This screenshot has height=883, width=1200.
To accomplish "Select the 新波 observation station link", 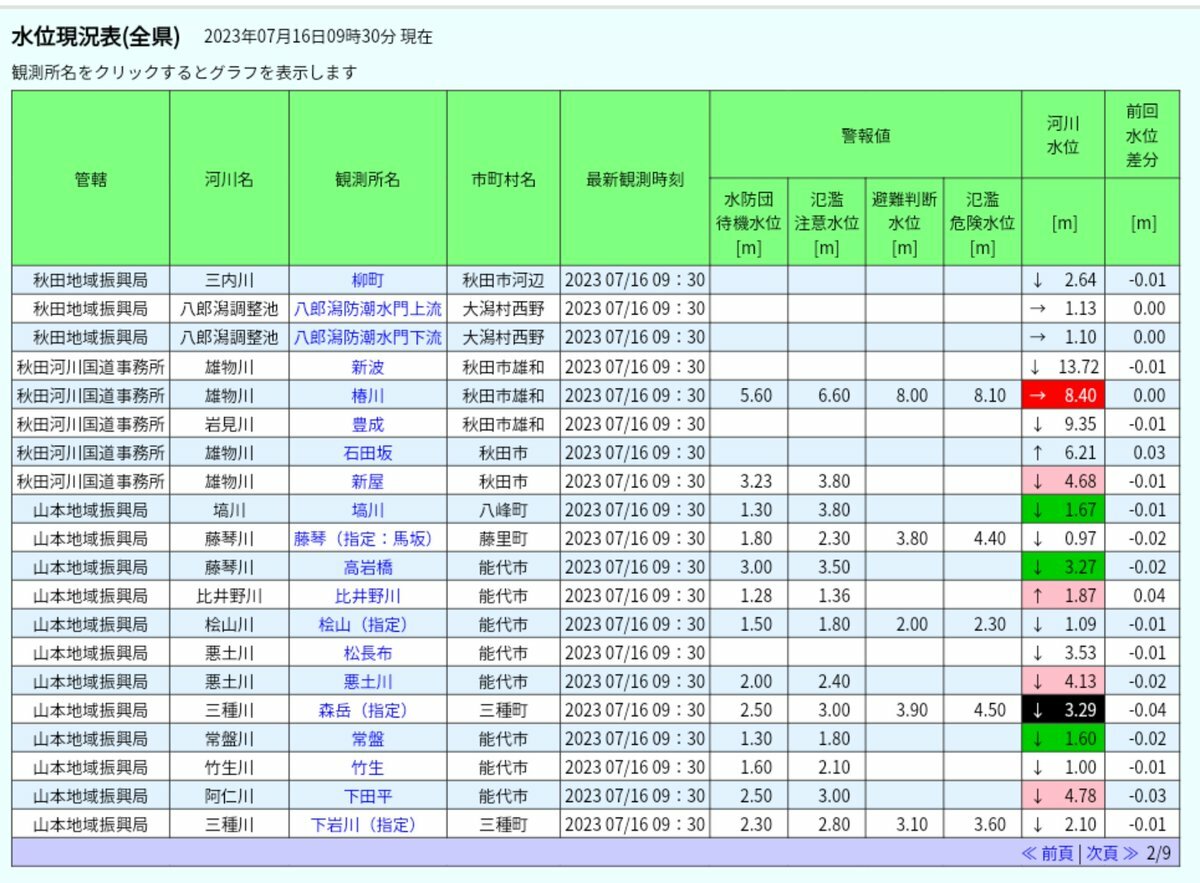I will pos(367,367).
